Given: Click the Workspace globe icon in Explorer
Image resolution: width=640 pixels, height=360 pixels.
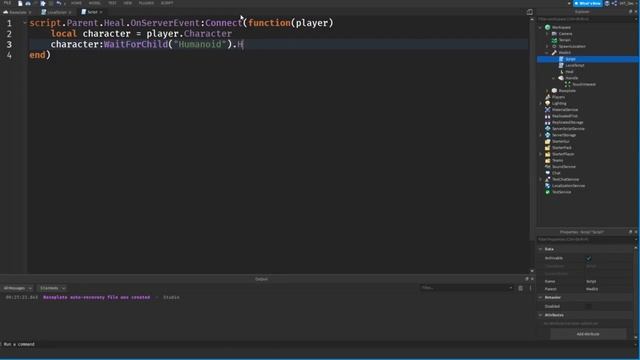Looking at the screenshot, I should 548,27.
